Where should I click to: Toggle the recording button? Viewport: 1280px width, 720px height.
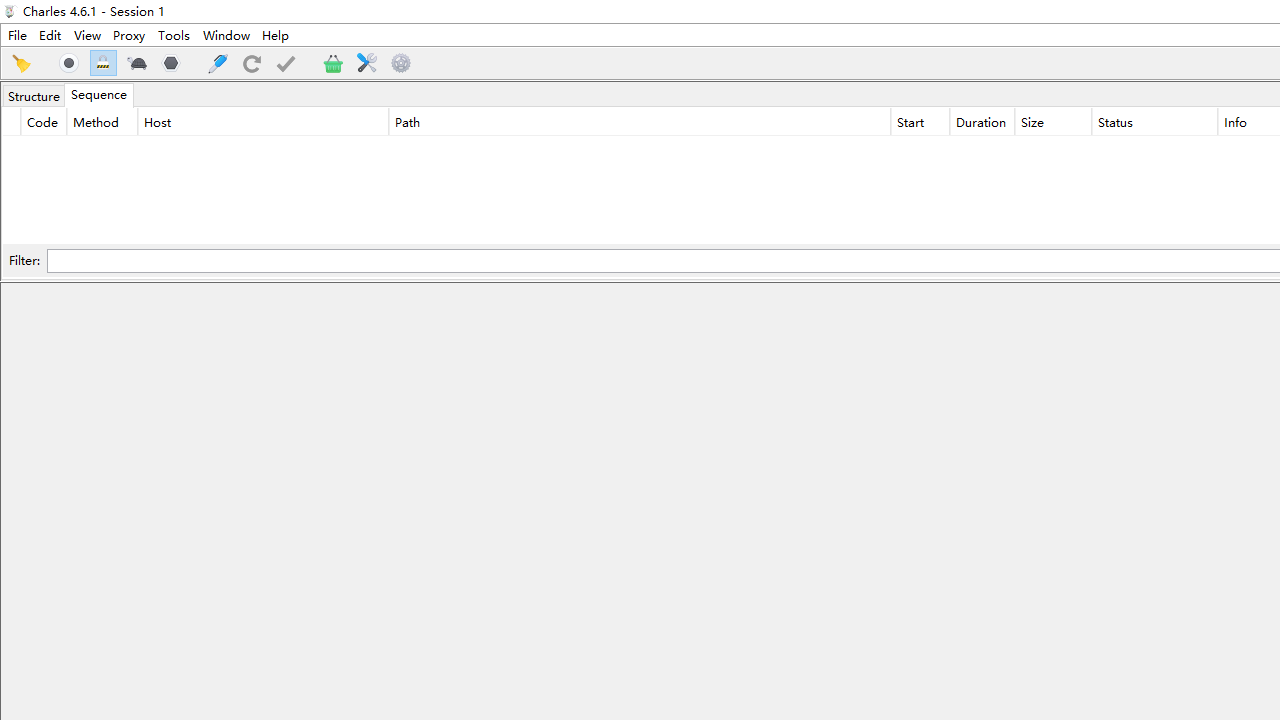tap(69, 64)
